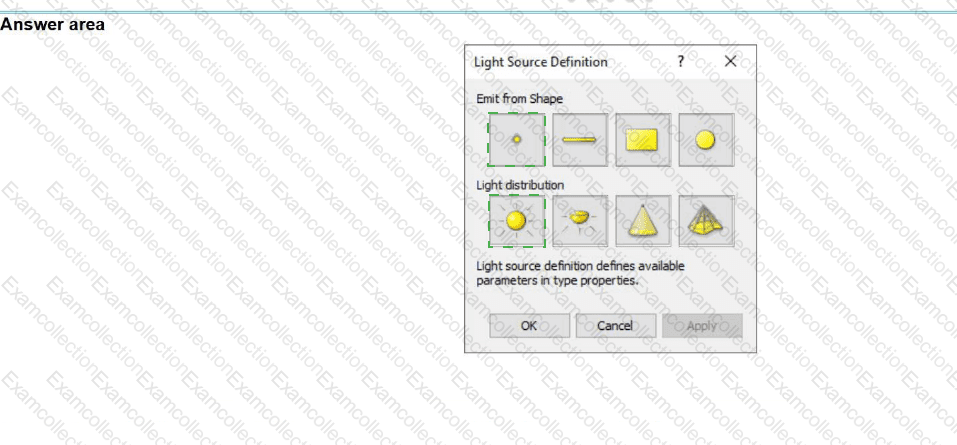Click the 'Answer area' heading
This screenshot has width=957, height=445.
pyautogui.click(x=52, y=24)
